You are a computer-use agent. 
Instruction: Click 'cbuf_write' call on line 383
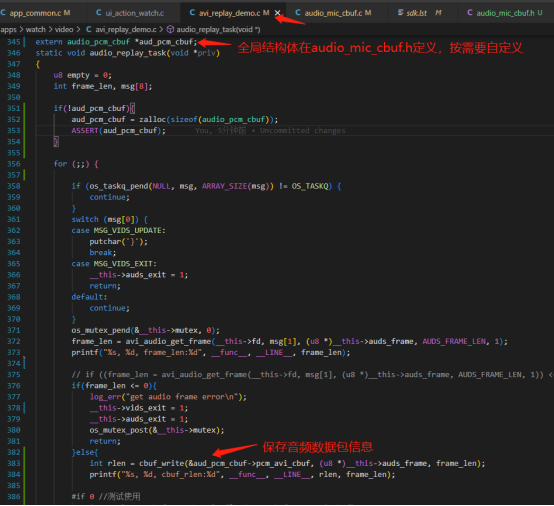pyautogui.click(x=161, y=463)
